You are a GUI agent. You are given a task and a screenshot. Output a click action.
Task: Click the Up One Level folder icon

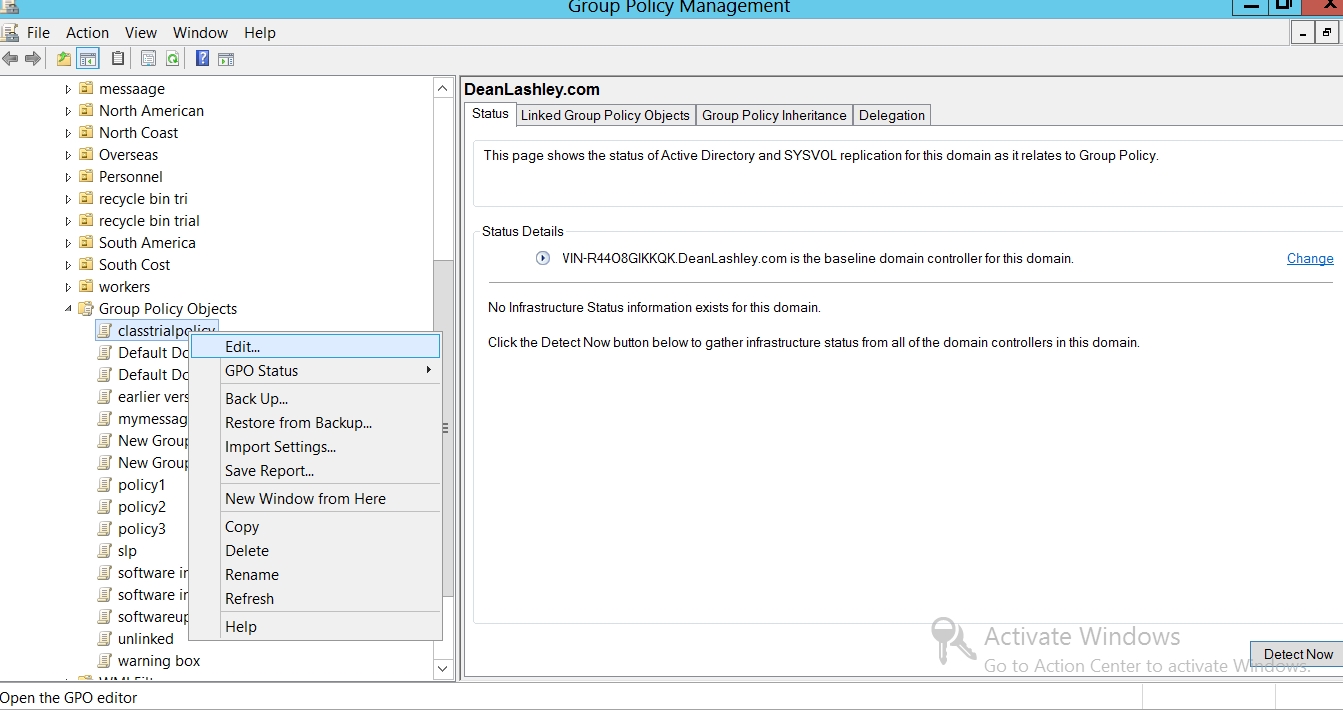point(64,59)
